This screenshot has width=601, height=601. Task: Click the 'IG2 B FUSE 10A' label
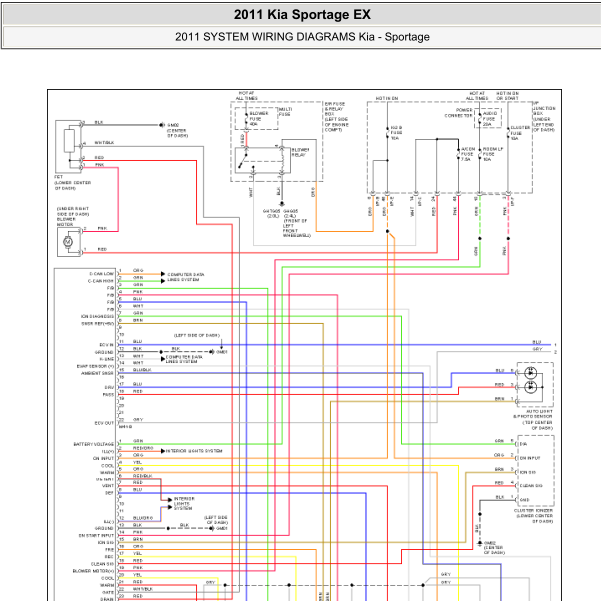coord(396,133)
